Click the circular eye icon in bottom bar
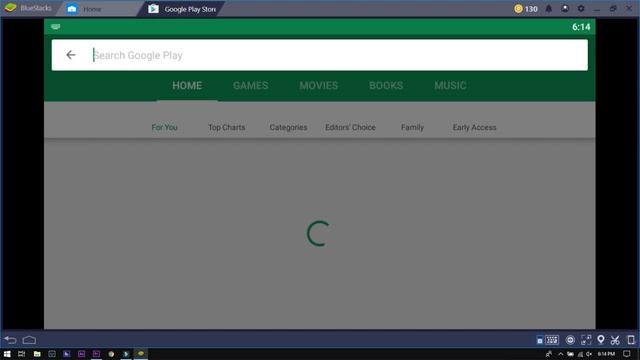Viewport: 640px width, 360px height. coord(570,340)
